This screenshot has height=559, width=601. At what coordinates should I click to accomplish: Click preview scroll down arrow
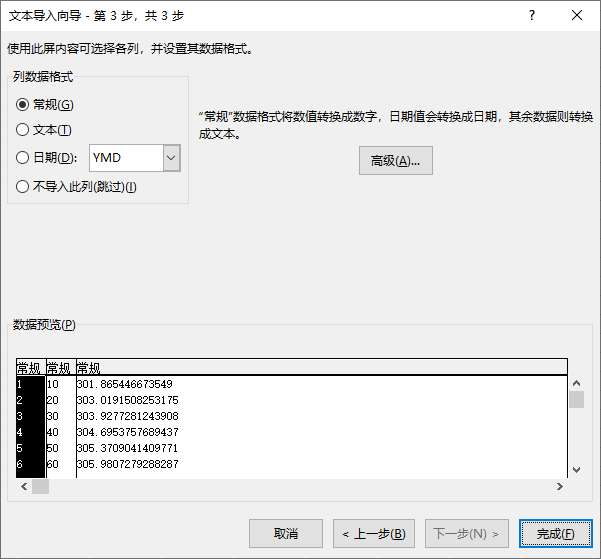576,470
